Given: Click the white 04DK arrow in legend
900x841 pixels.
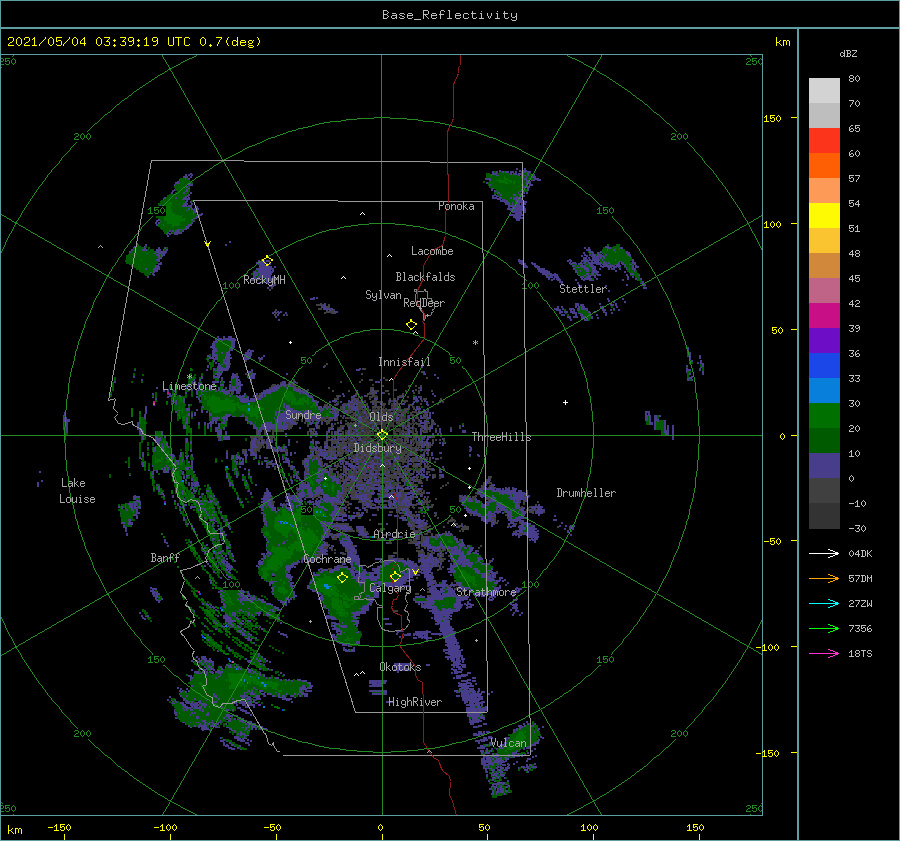Looking at the screenshot, I should click(x=824, y=553).
